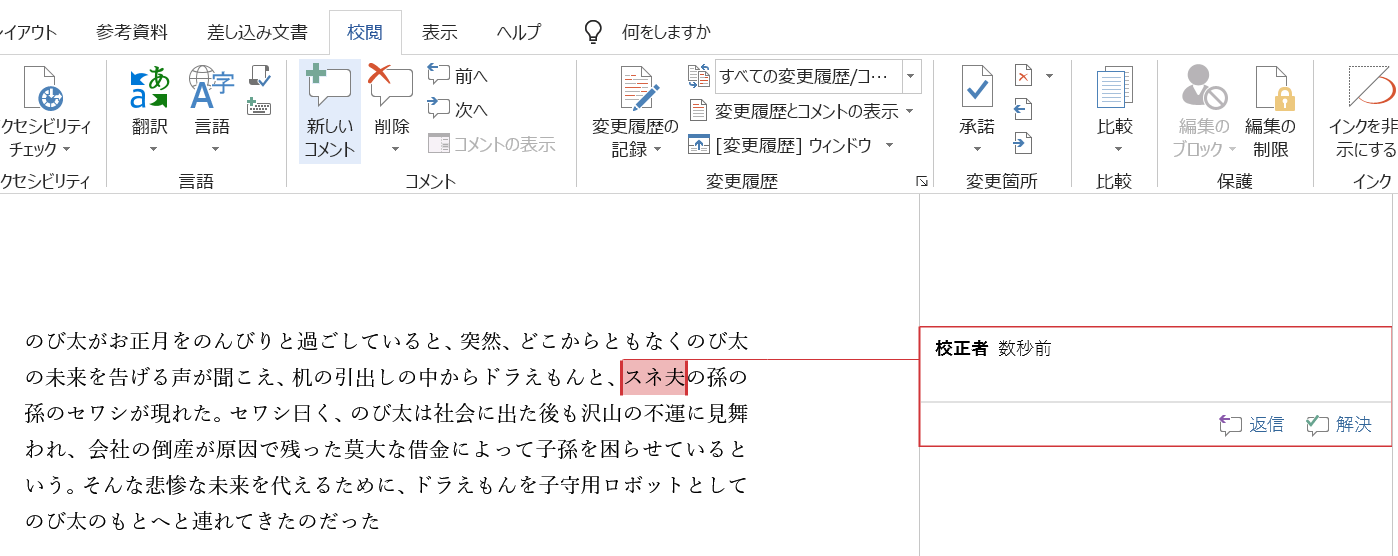Resolve the comment with 解決
Image resolution: width=1398 pixels, height=556 pixels.
coord(1339,425)
